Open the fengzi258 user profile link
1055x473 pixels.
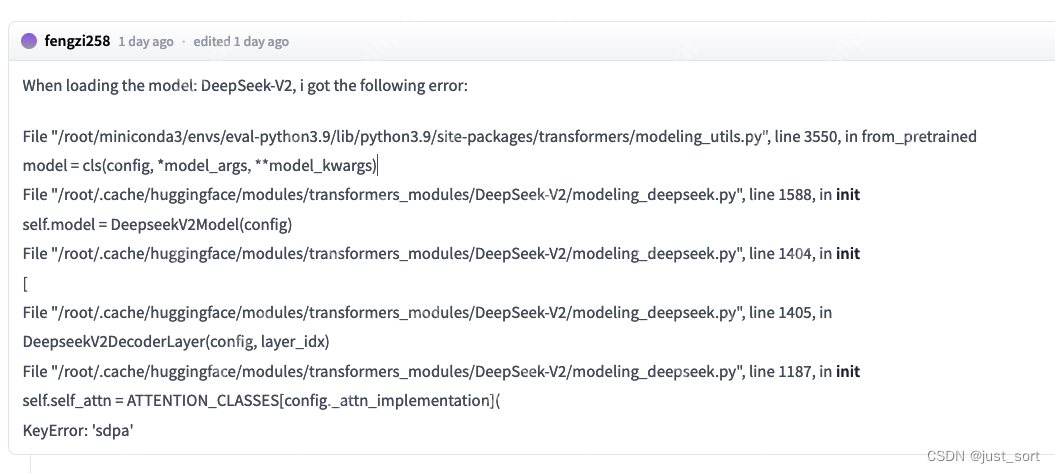point(77,41)
